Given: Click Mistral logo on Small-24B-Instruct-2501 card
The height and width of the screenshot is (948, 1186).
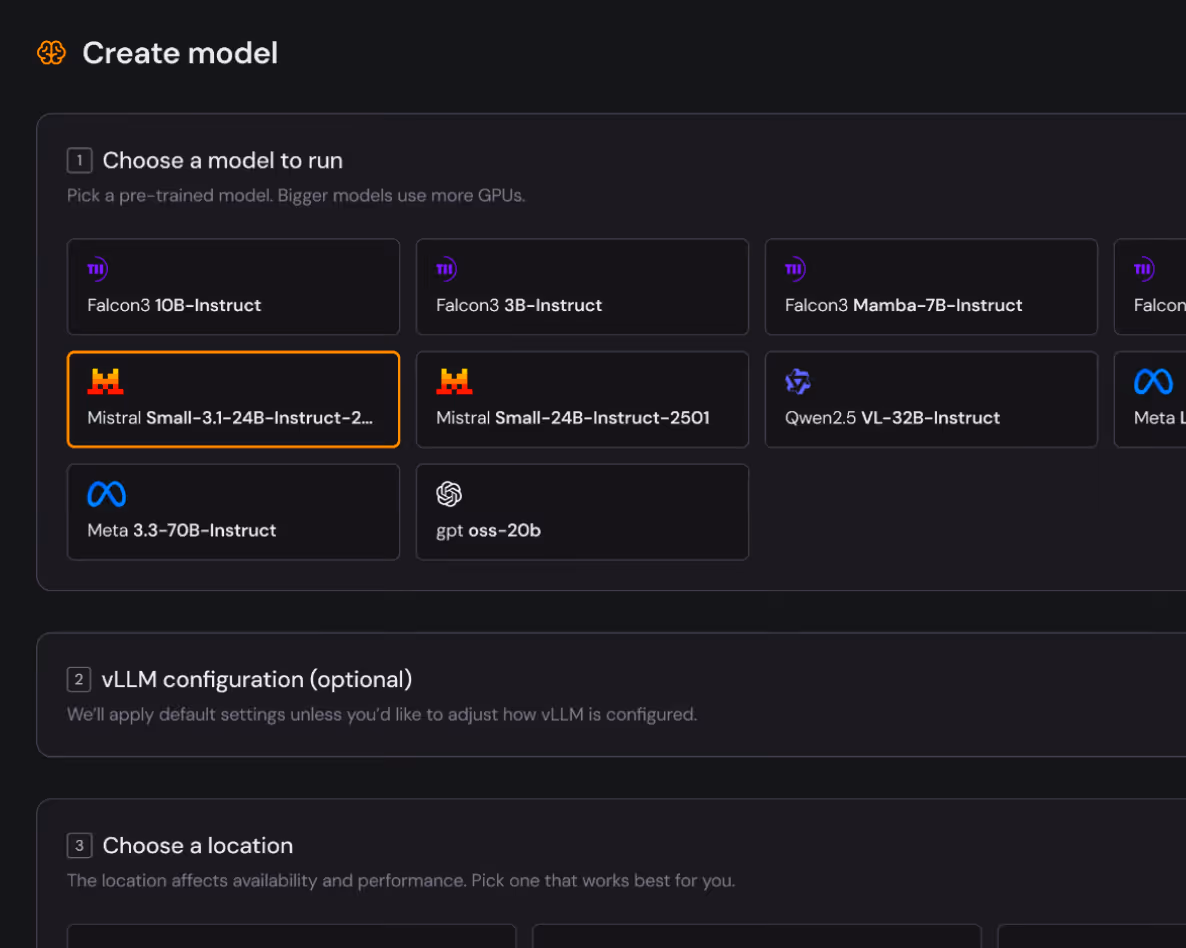Looking at the screenshot, I should (x=454, y=381).
